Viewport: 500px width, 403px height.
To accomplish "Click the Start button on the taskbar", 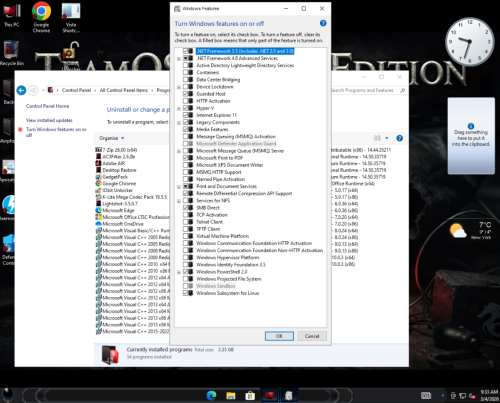I will [7, 395].
